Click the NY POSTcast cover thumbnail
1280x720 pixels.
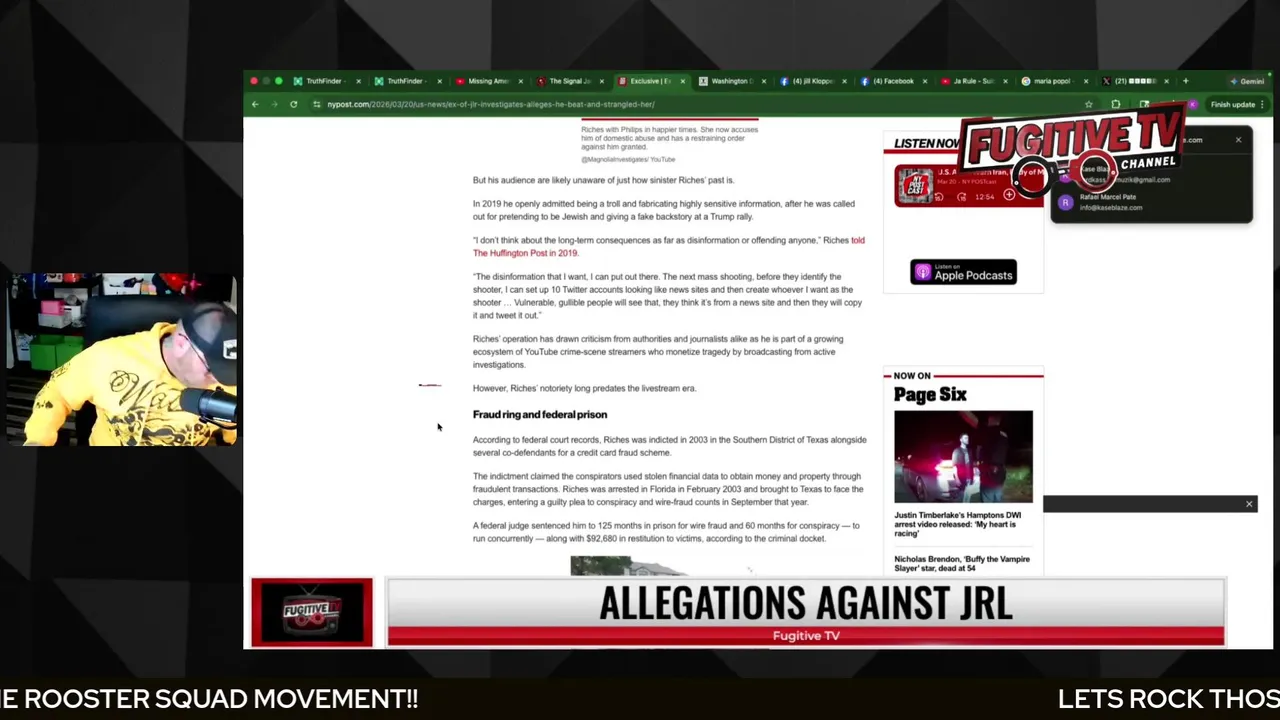click(x=915, y=185)
